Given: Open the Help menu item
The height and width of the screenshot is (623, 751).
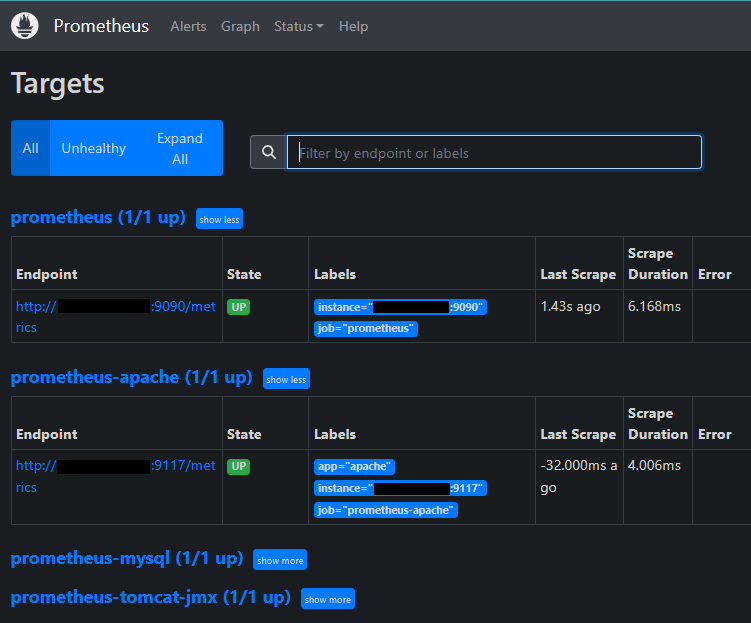Looking at the screenshot, I should 353,26.
